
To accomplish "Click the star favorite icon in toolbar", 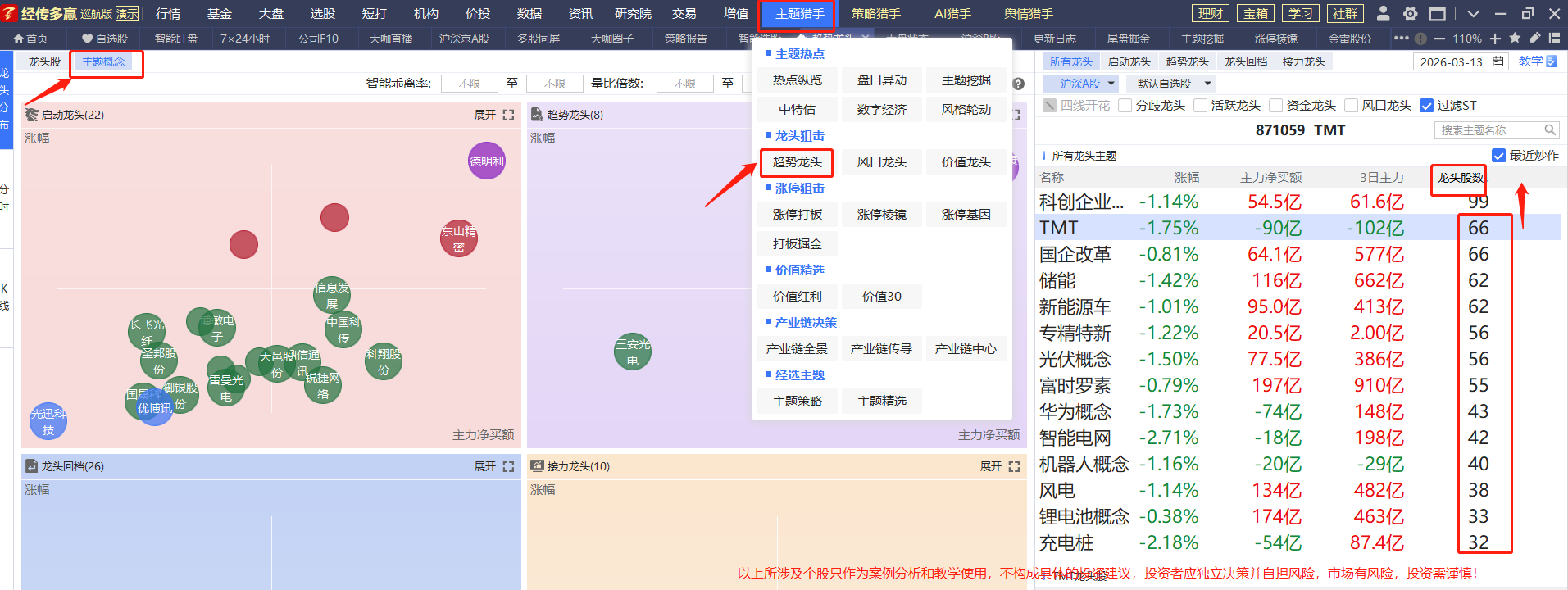I will point(1515,38).
